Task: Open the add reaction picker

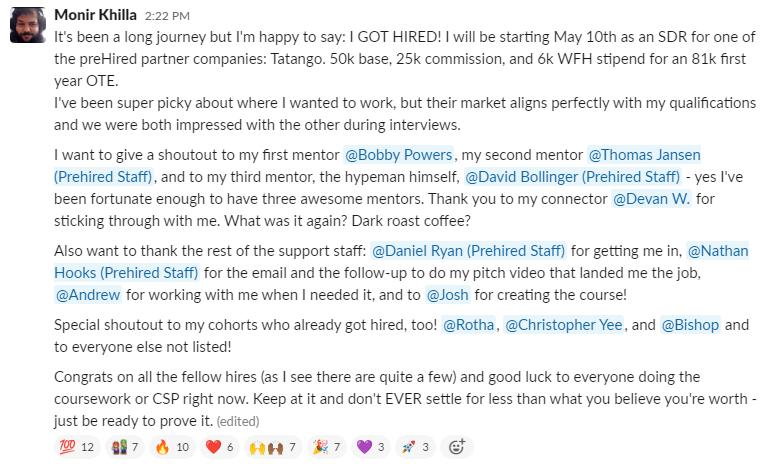Action: tap(458, 446)
